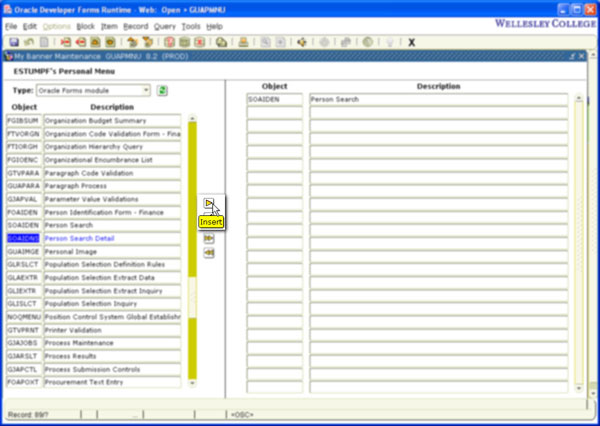Screen dimensions: 600x426
Task: Click the Previous Record toolbar icon
Action: 95,42
